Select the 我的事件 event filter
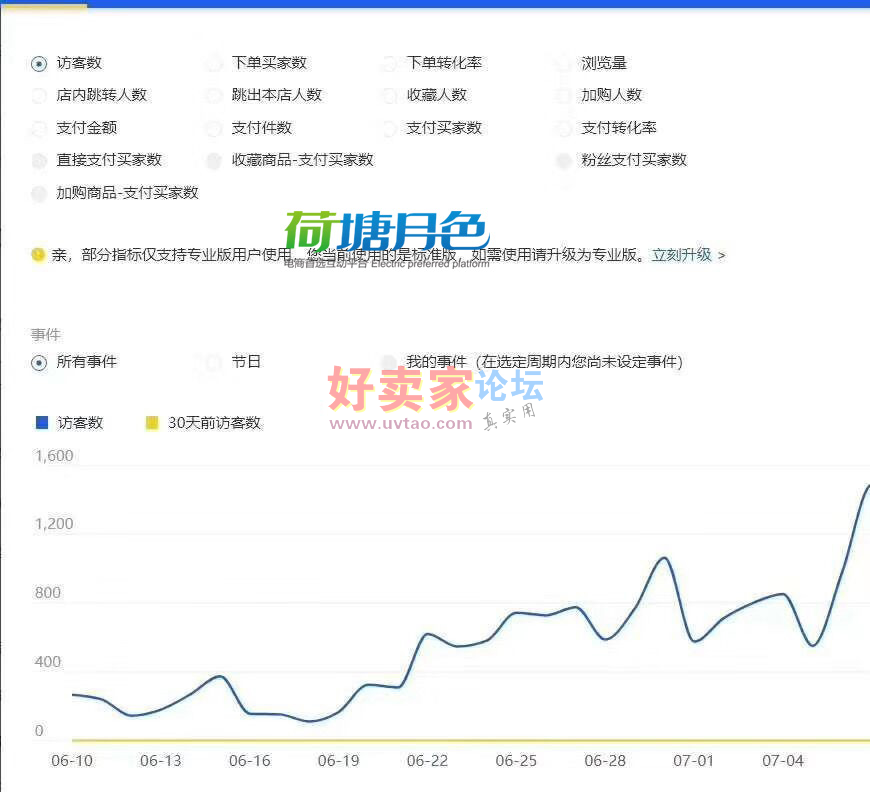The height and width of the screenshot is (792, 870). tap(389, 363)
